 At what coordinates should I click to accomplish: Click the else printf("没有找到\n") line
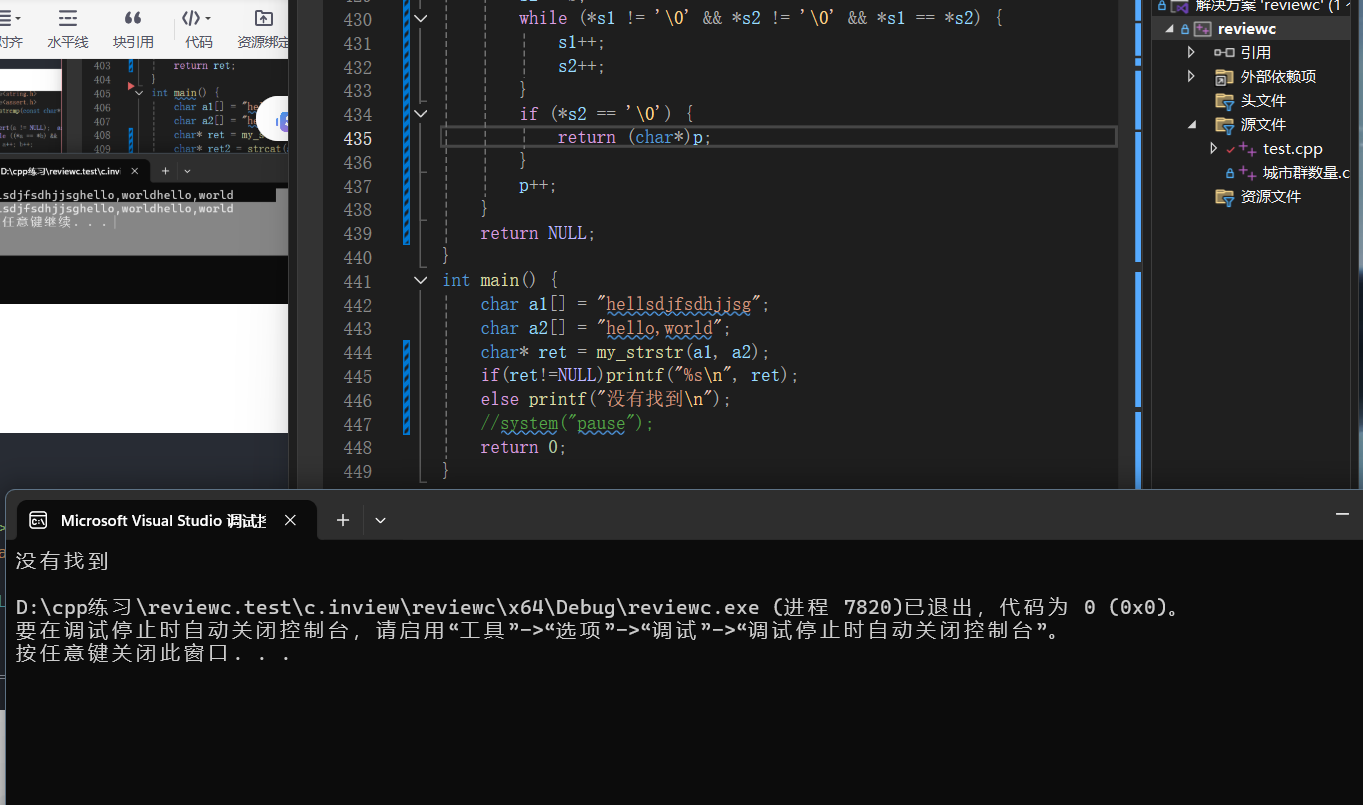point(606,400)
